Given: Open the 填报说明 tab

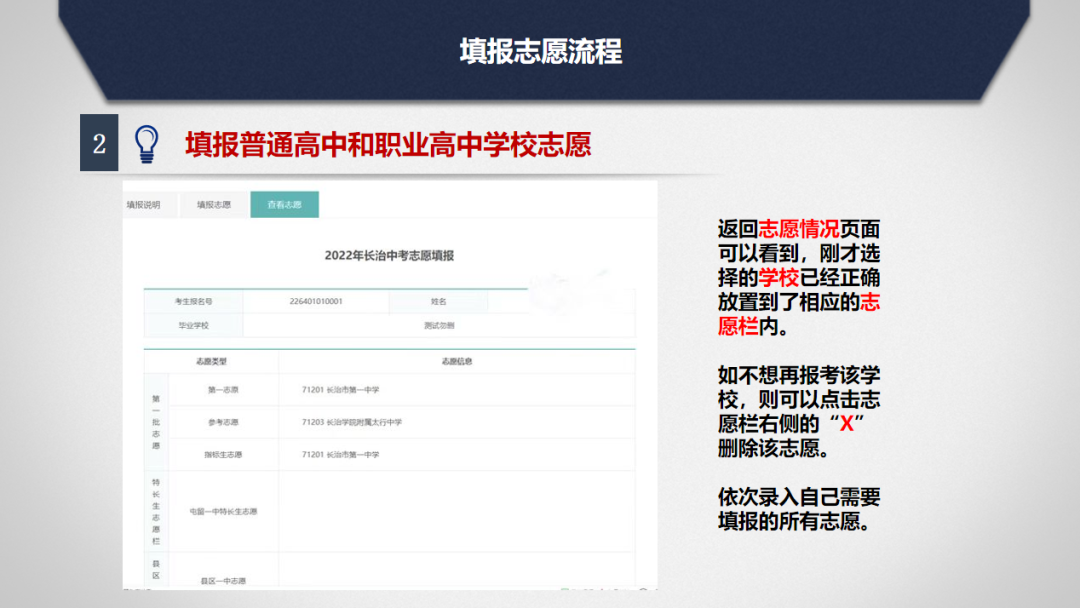Looking at the screenshot, I should [143, 205].
